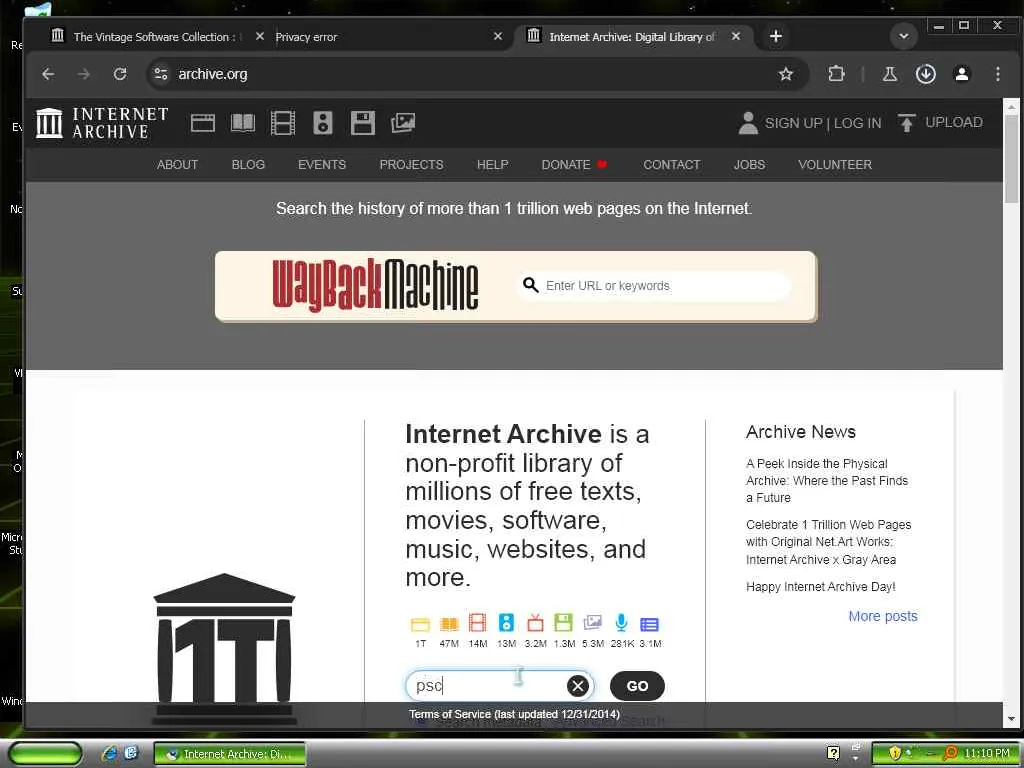1024x768 pixels.
Task: Open 'Happy Internet Archive Day!' post
Action: pos(820,586)
